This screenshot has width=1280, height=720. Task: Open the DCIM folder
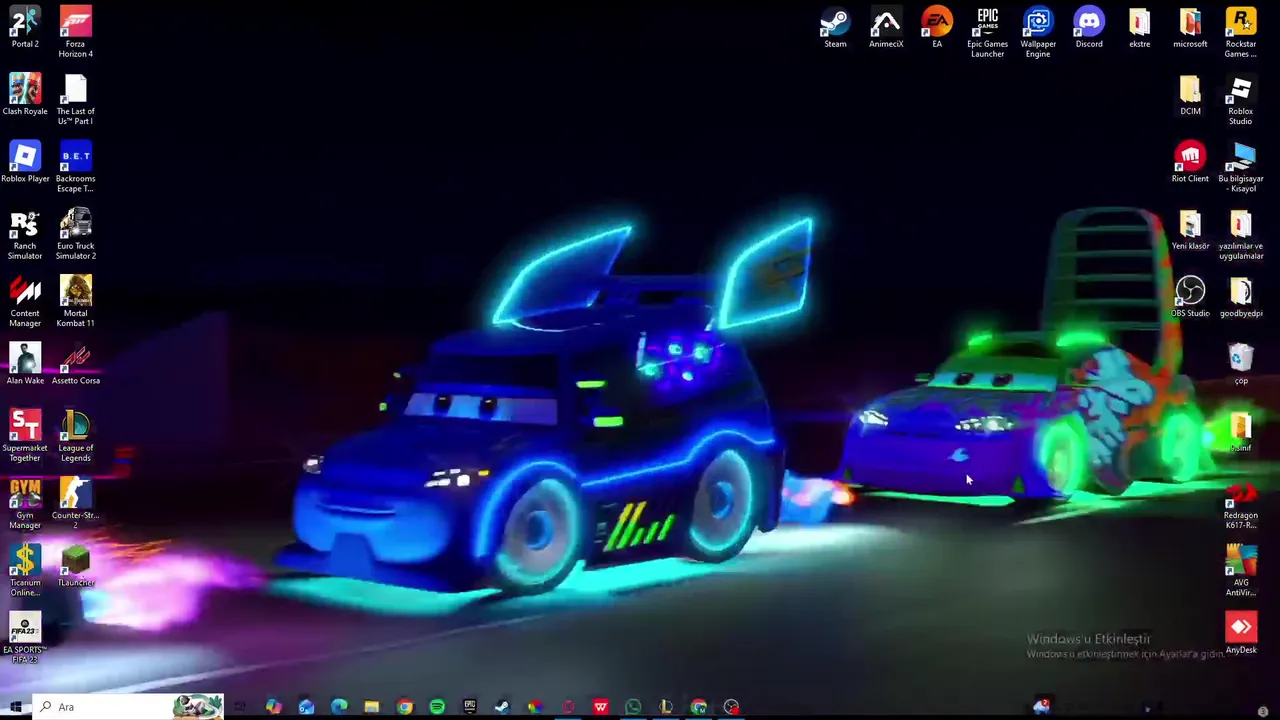click(1190, 94)
